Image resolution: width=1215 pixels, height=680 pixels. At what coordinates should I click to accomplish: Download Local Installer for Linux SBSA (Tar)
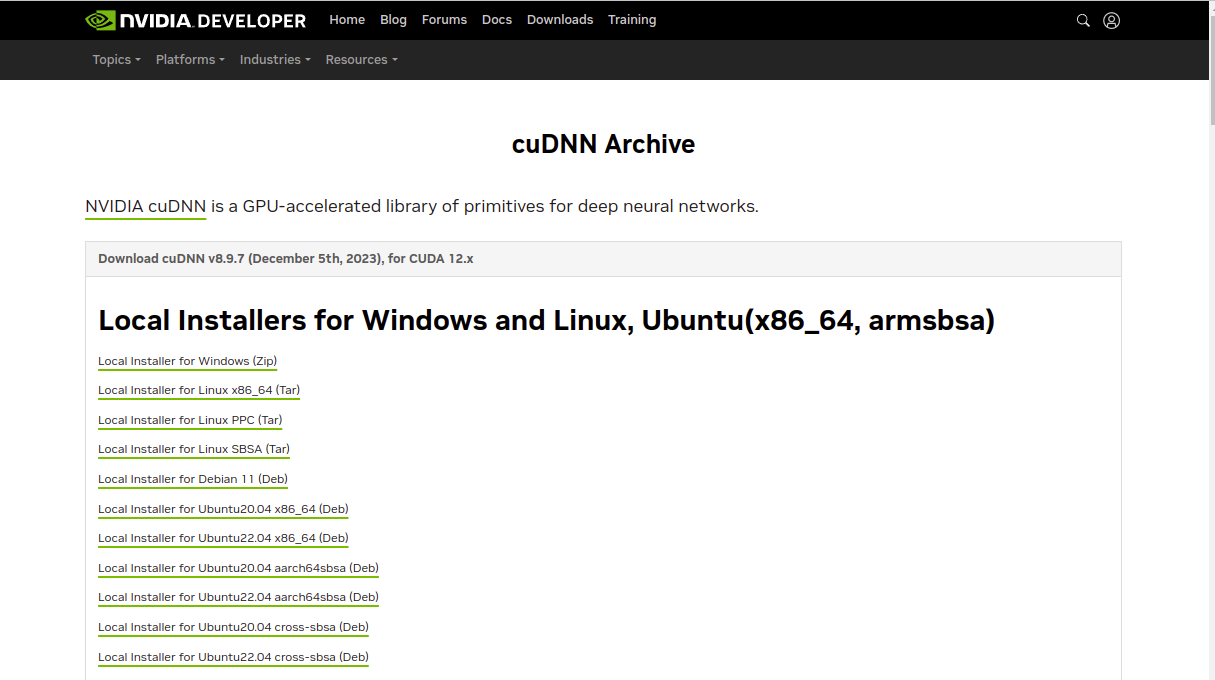pyautogui.click(x=194, y=450)
